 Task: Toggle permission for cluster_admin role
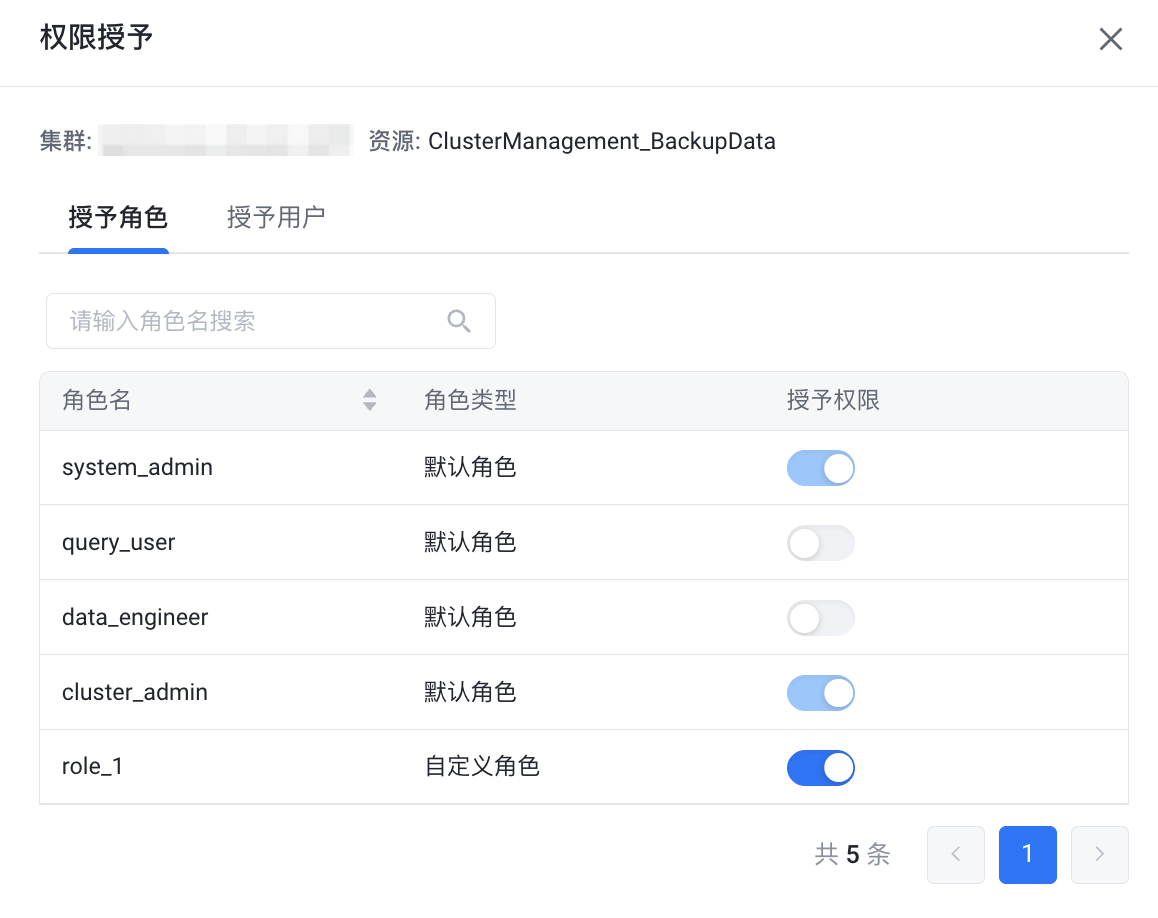tap(820, 693)
